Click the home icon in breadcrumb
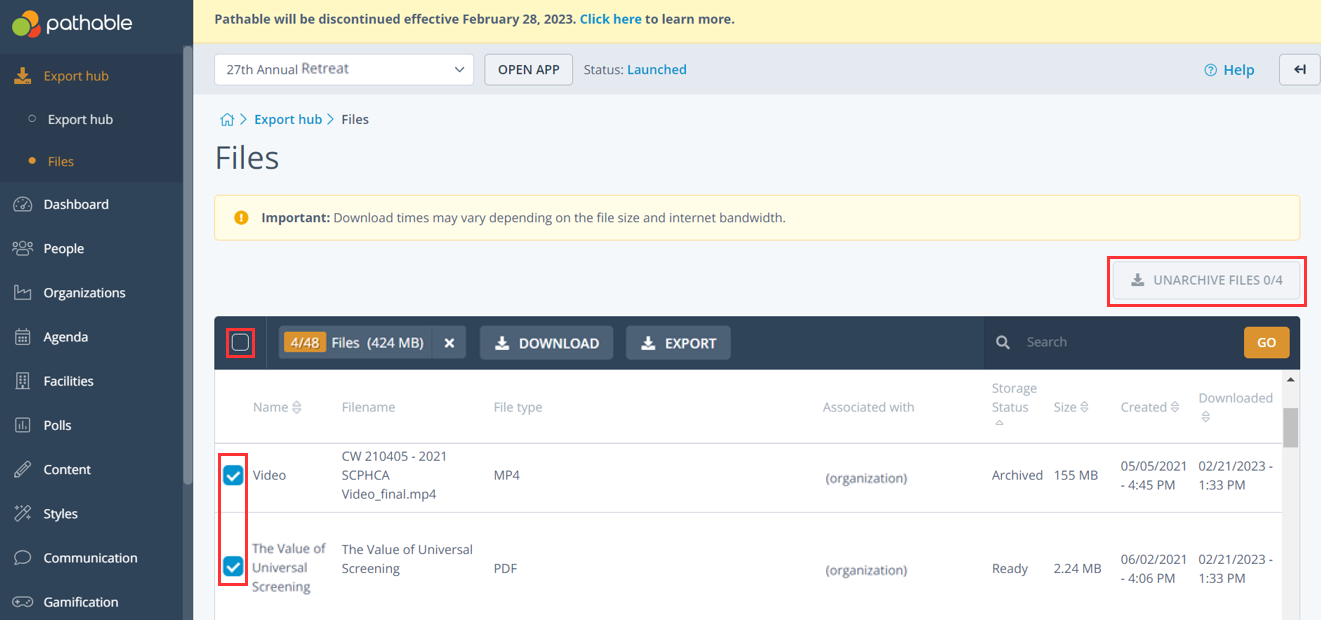This screenshot has height=620, width=1321. click(226, 119)
